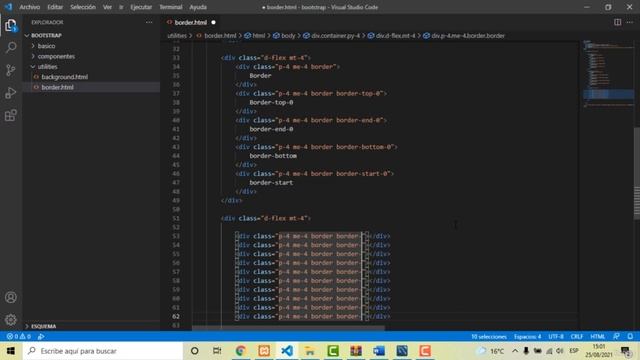Open Explorer panel more actions ellipsis

149,22
